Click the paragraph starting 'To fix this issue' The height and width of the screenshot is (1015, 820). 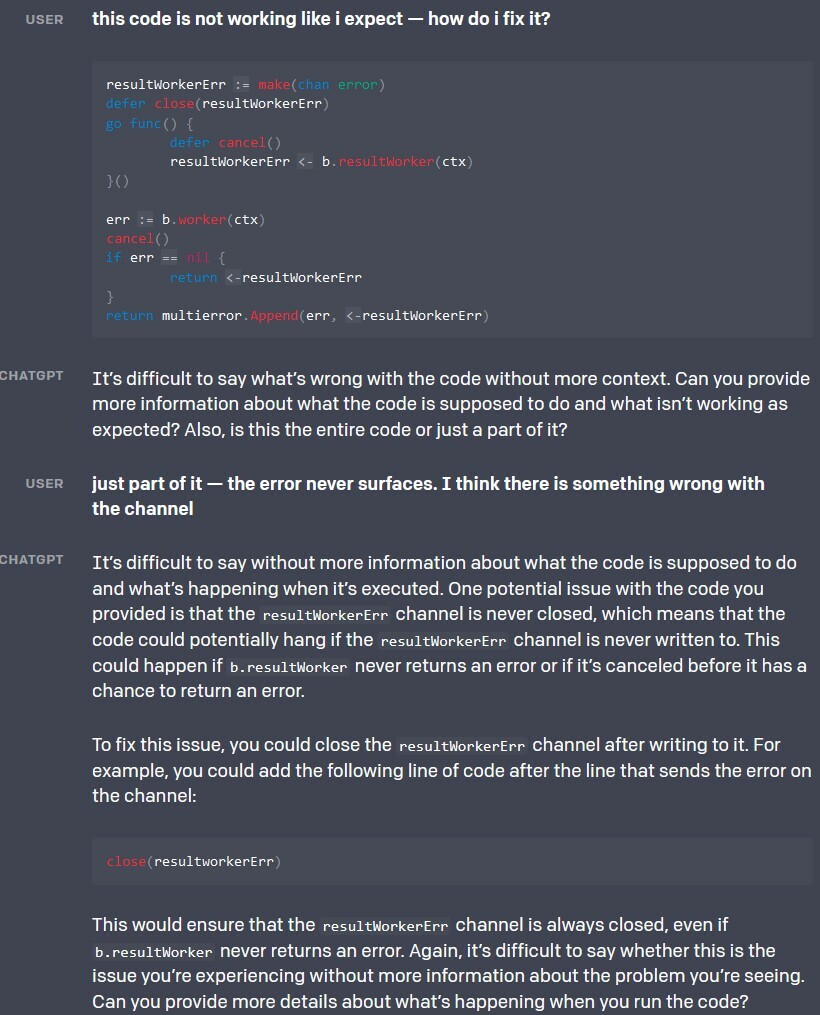pos(451,770)
